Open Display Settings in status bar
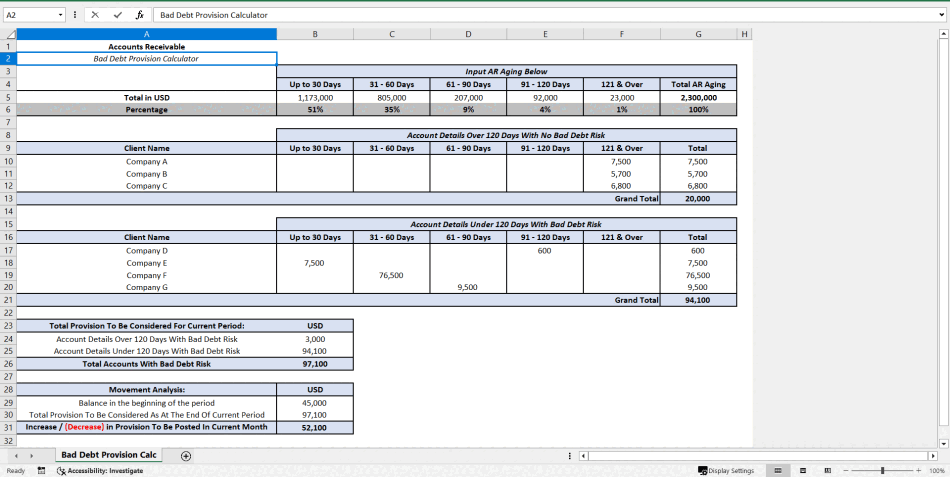Image resolution: width=950 pixels, height=478 pixels. point(726,471)
